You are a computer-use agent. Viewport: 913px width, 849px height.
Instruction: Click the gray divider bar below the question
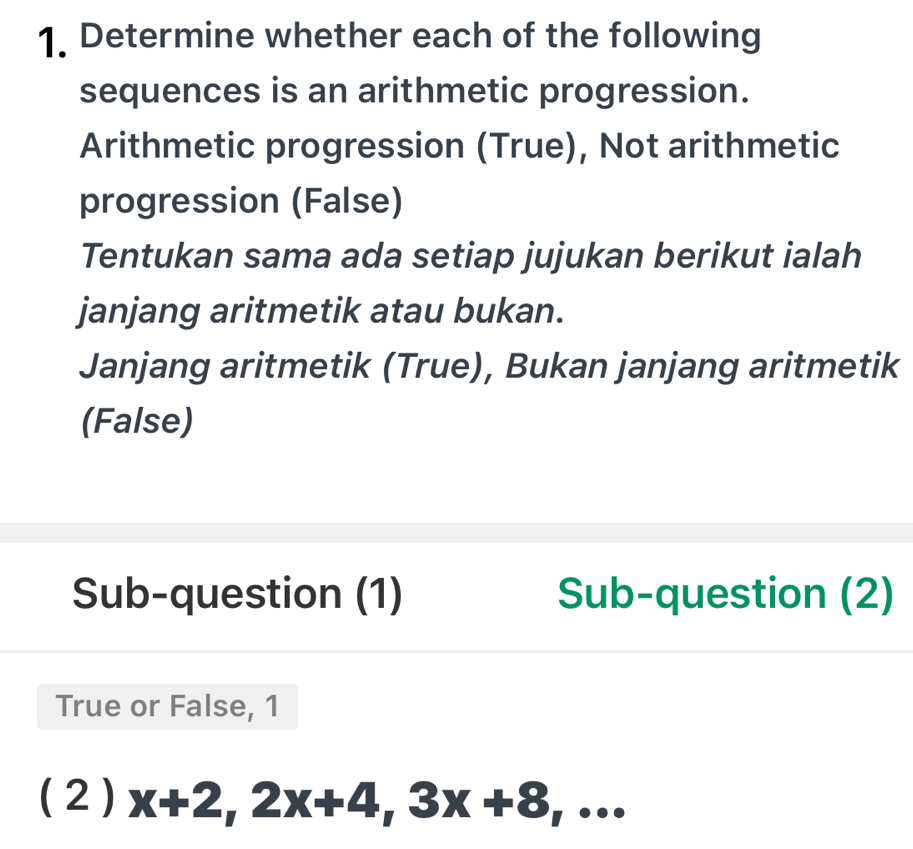click(456, 532)
